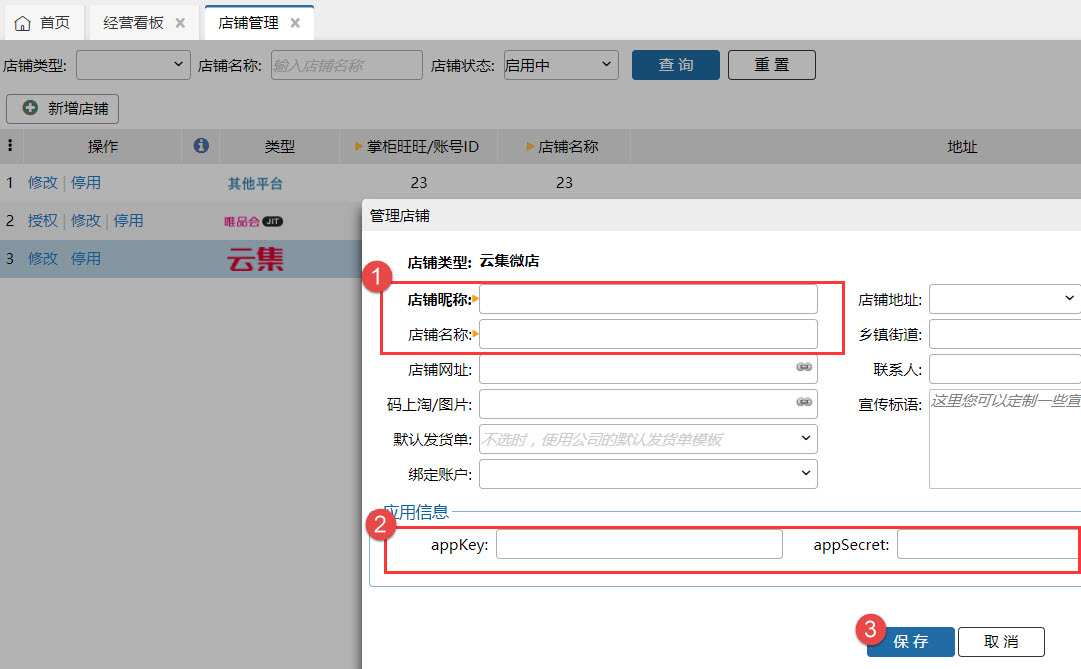Click the 唯品会 JIT type logo

click(x=253, y=221)
